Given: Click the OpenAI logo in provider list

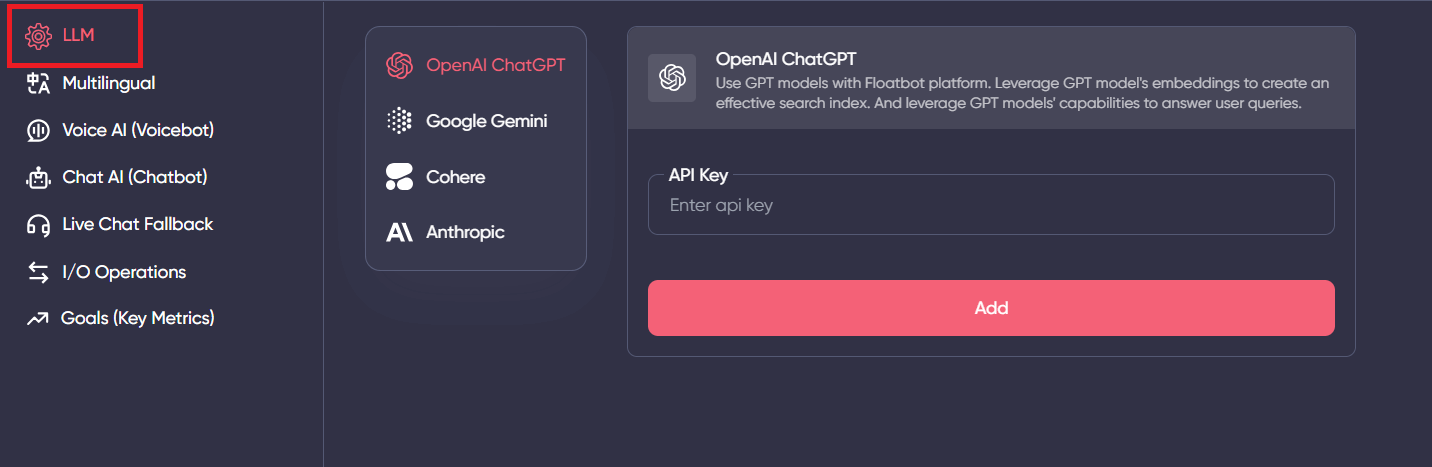Looking at the screenshot, I should pos(400,66).
